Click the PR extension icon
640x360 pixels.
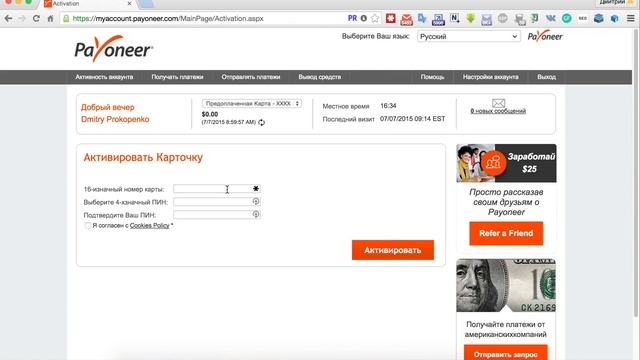[352, 18]
